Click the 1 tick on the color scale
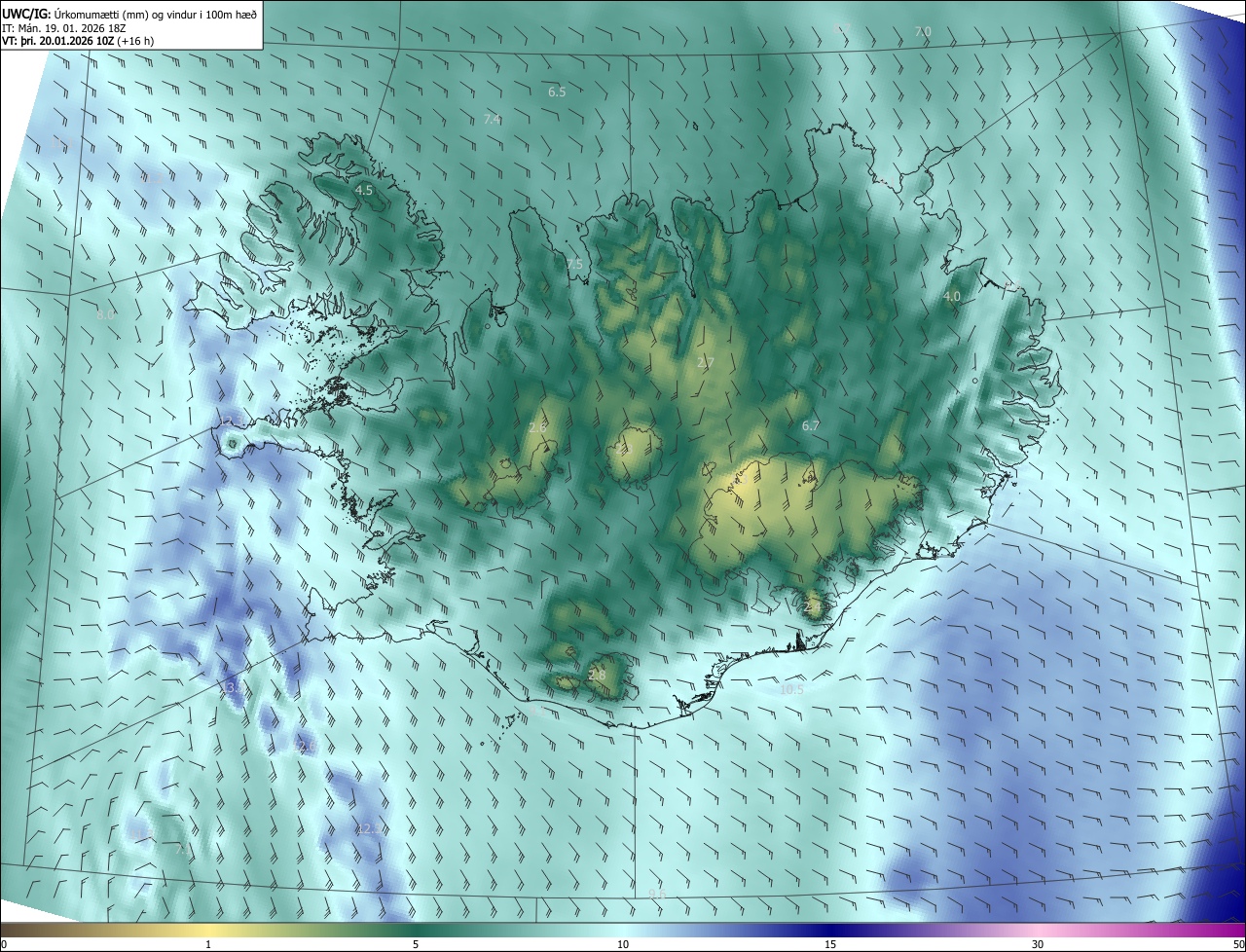1246x952 pixels. point(208,944)
